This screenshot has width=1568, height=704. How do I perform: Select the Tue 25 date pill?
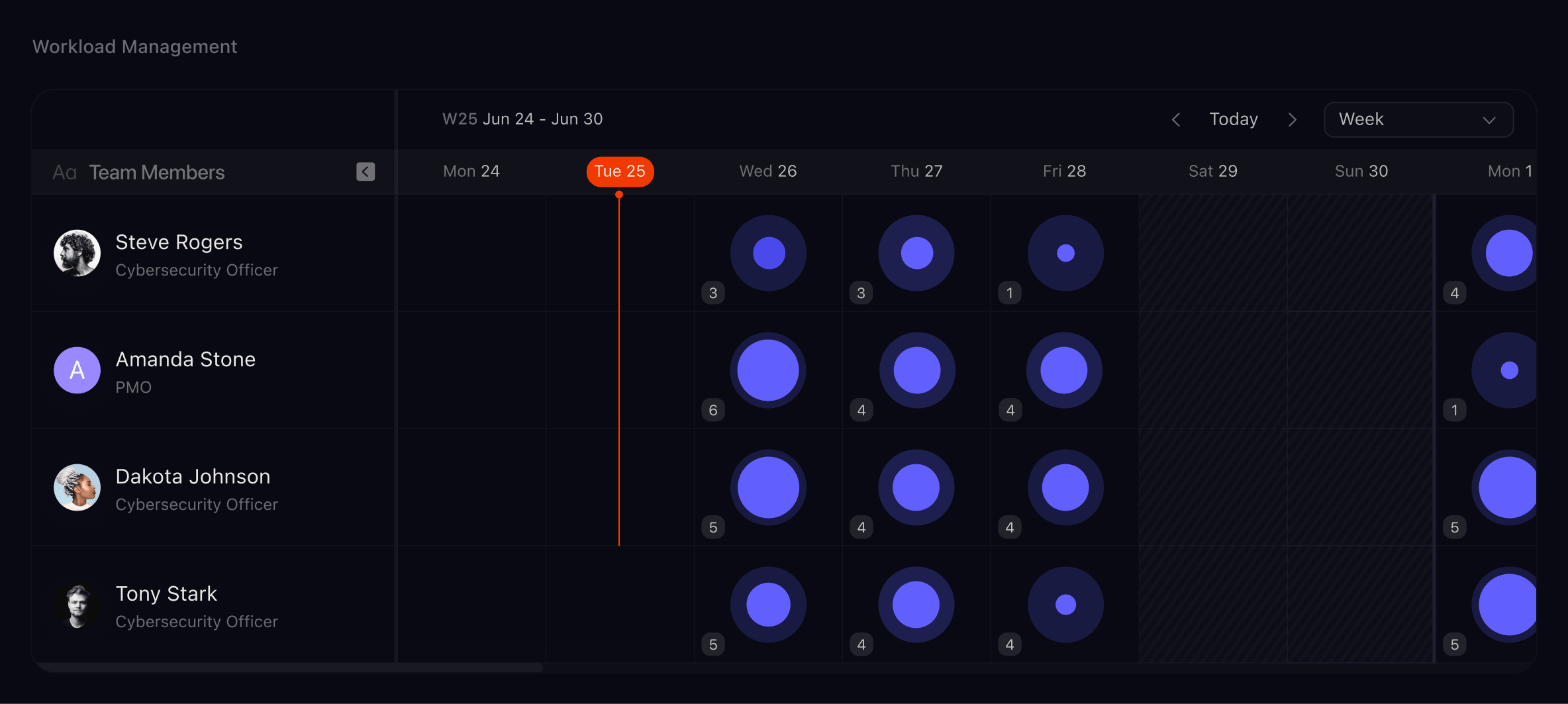point(620,172)
